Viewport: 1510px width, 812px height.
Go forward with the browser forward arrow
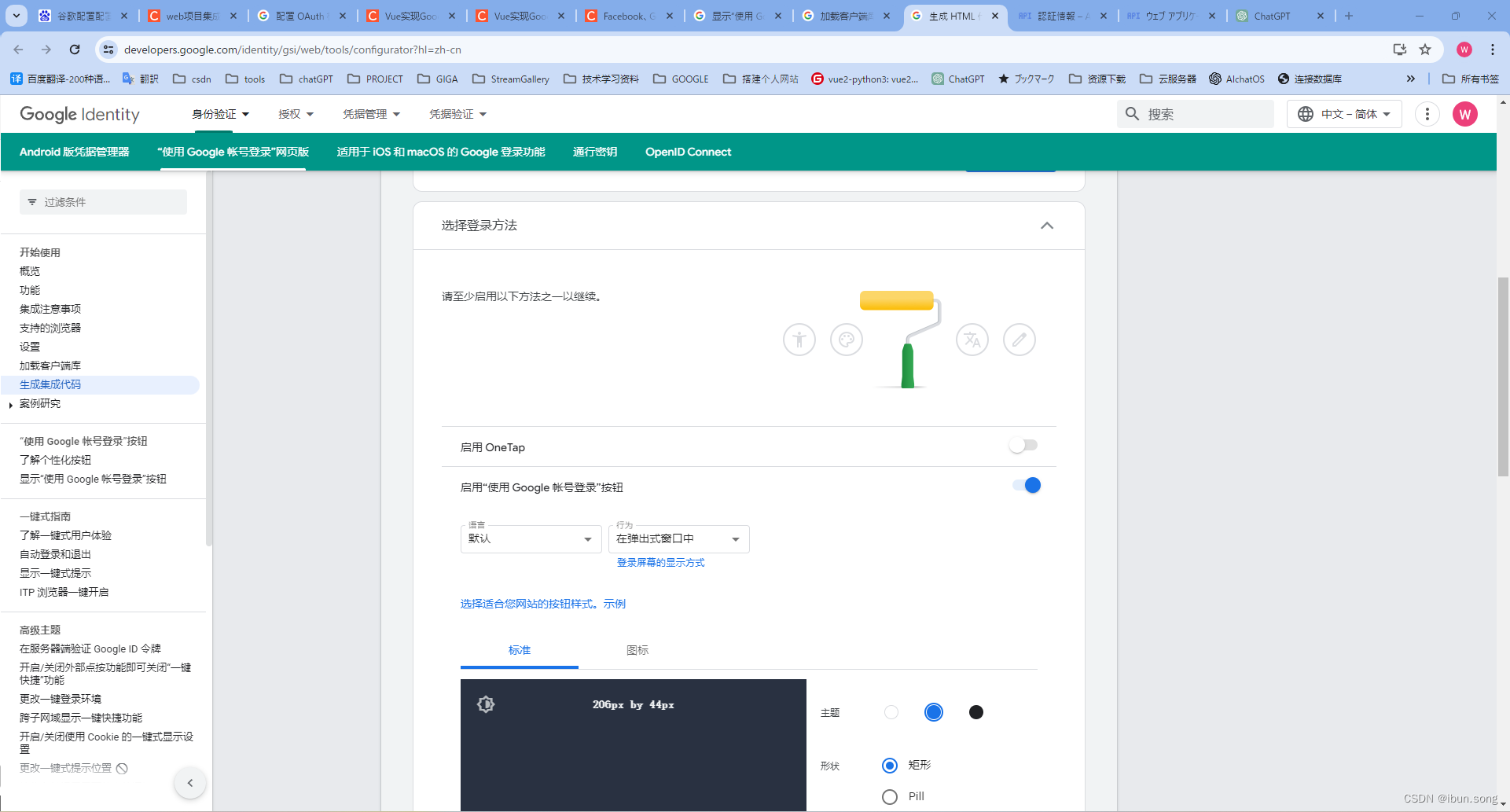(x=46, y=50)
